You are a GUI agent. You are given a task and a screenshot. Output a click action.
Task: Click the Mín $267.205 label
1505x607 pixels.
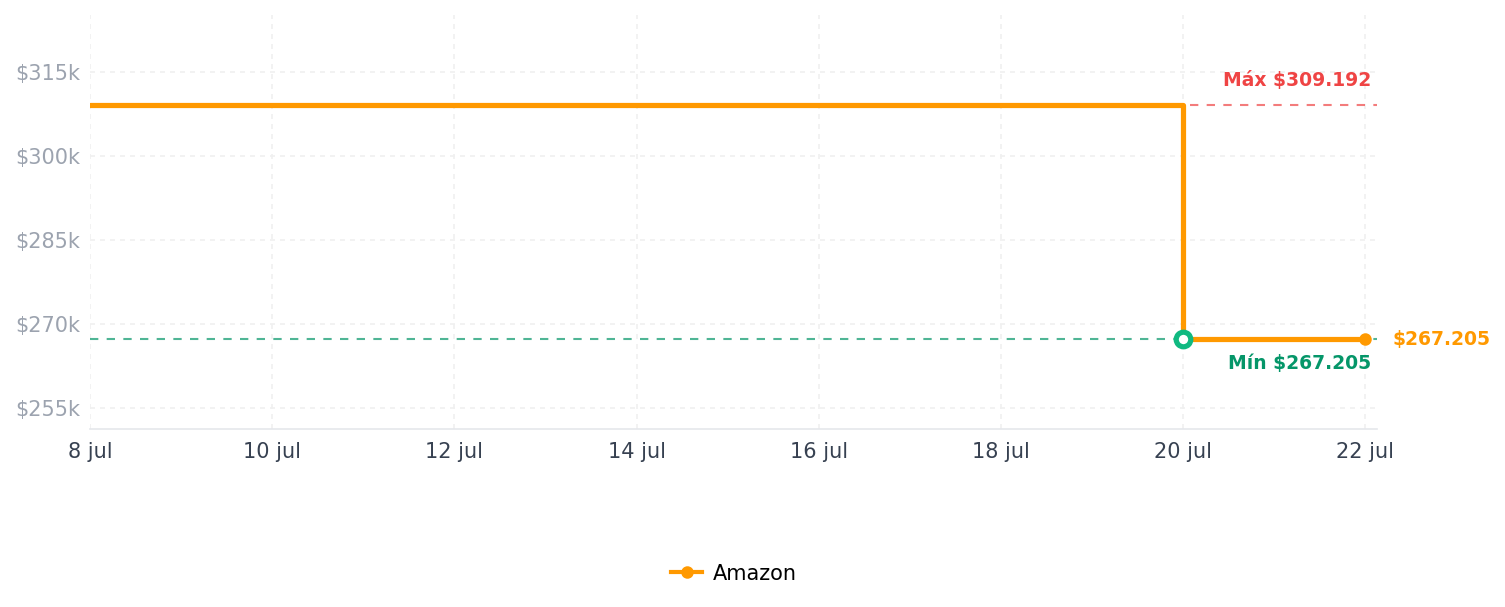pos(1299,363)
